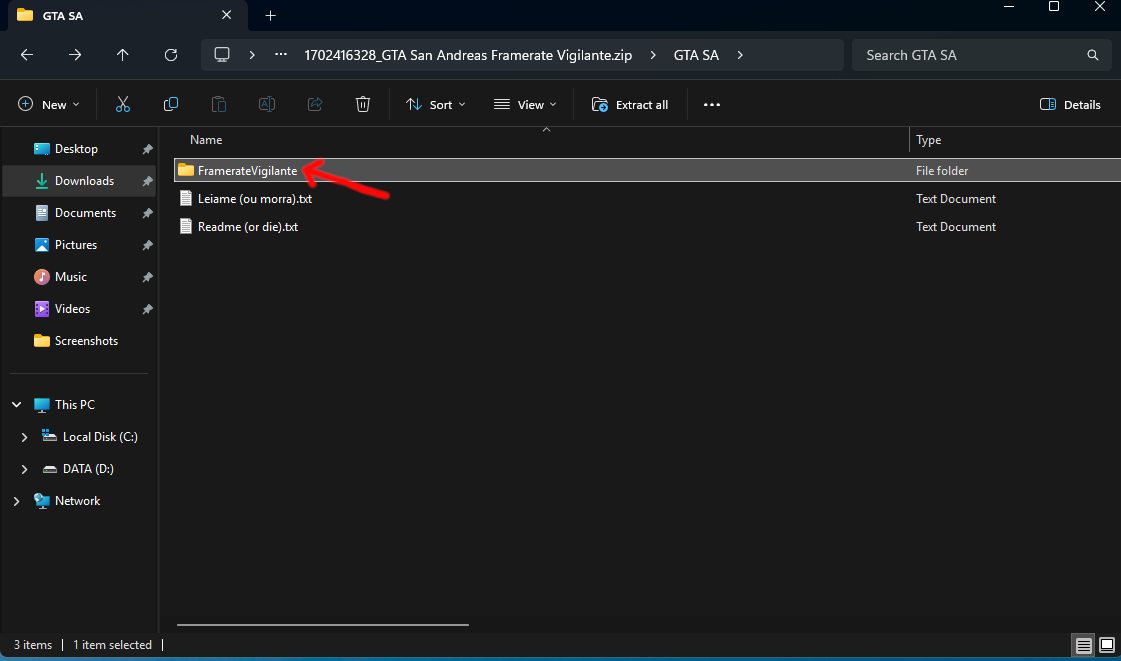Select Network in navigation pane
This screenshot has width=1121, height=661.
(79, 501)
